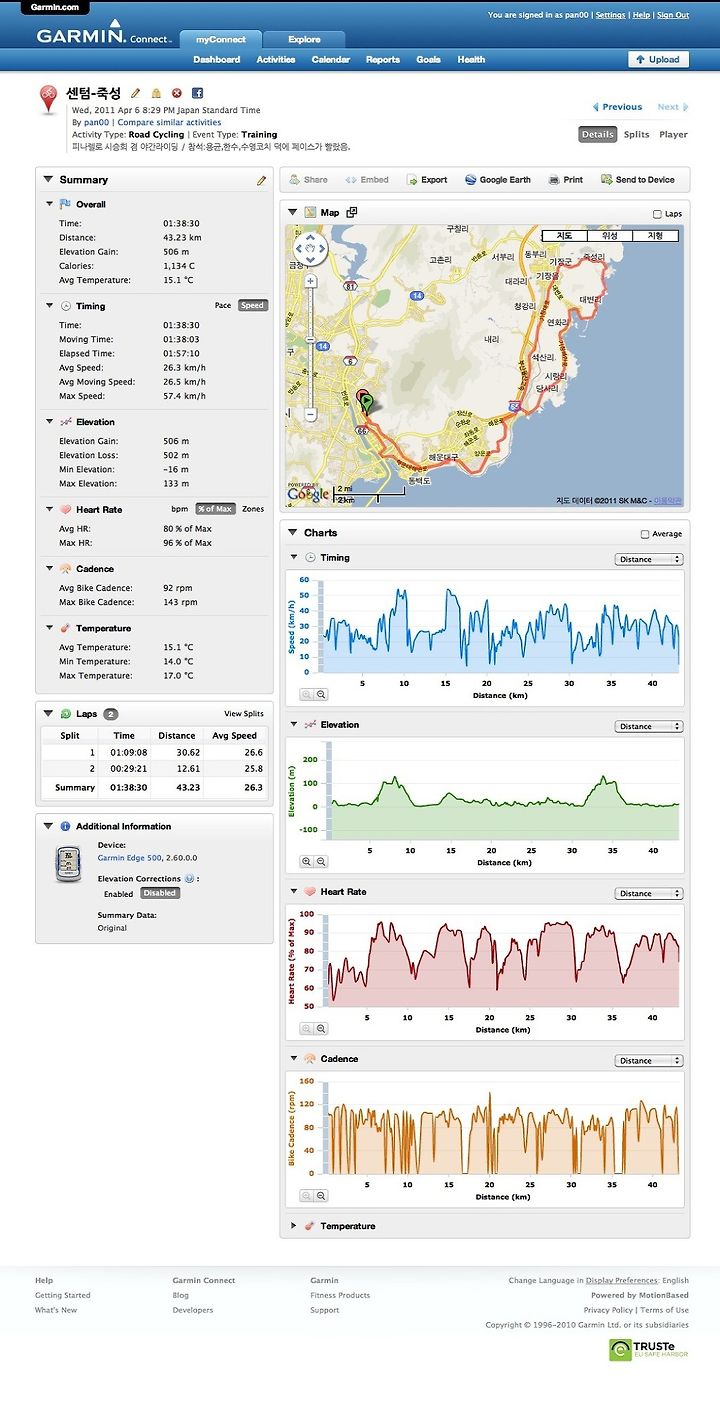This screenshot has width=720, height=1403.
Task: Click zoom-in magnifier under the Timing chart
Action: tap(306, 694)
